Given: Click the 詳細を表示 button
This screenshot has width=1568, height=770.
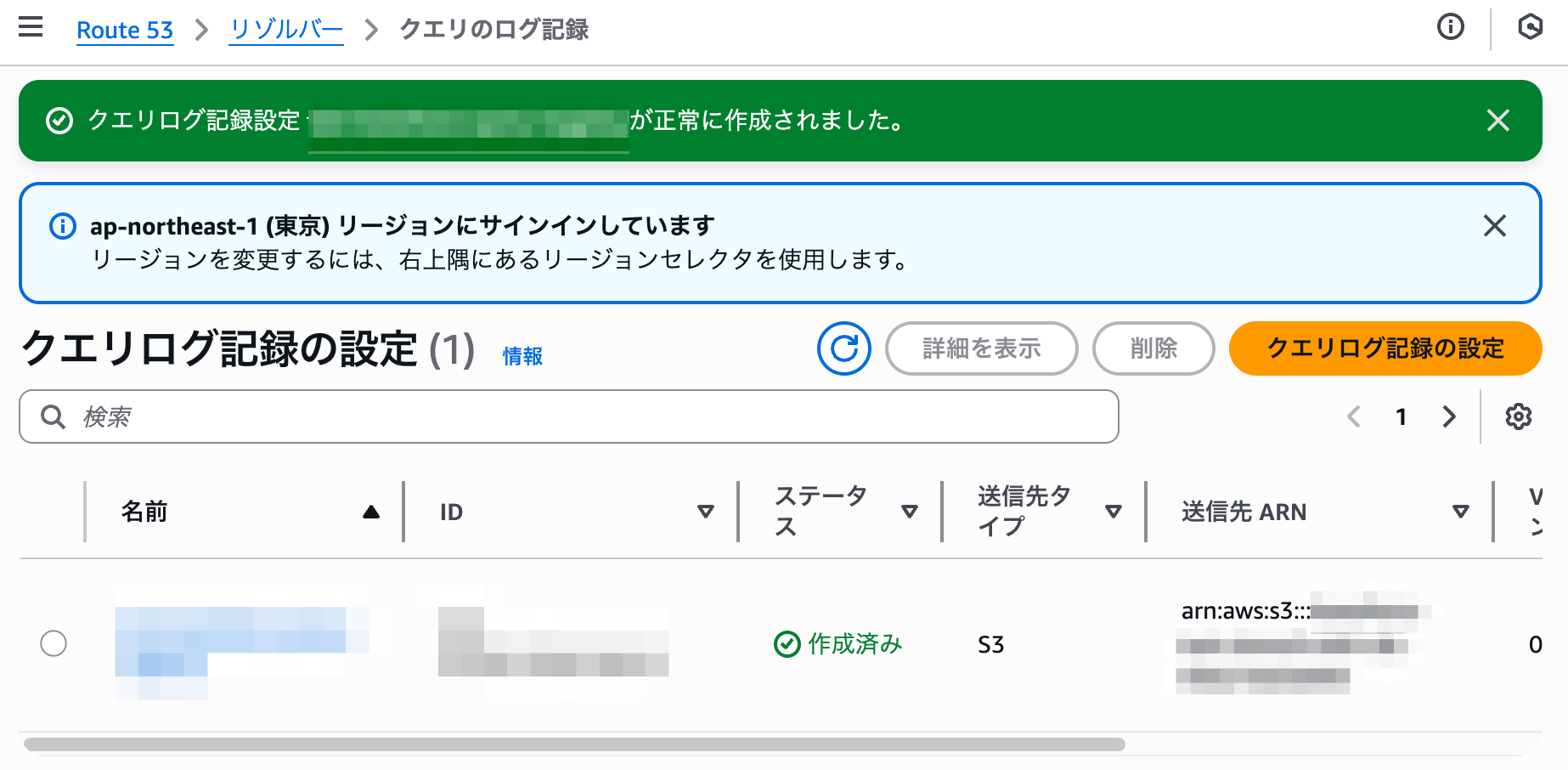Looking at the screenshot, I should click(981, 348).
